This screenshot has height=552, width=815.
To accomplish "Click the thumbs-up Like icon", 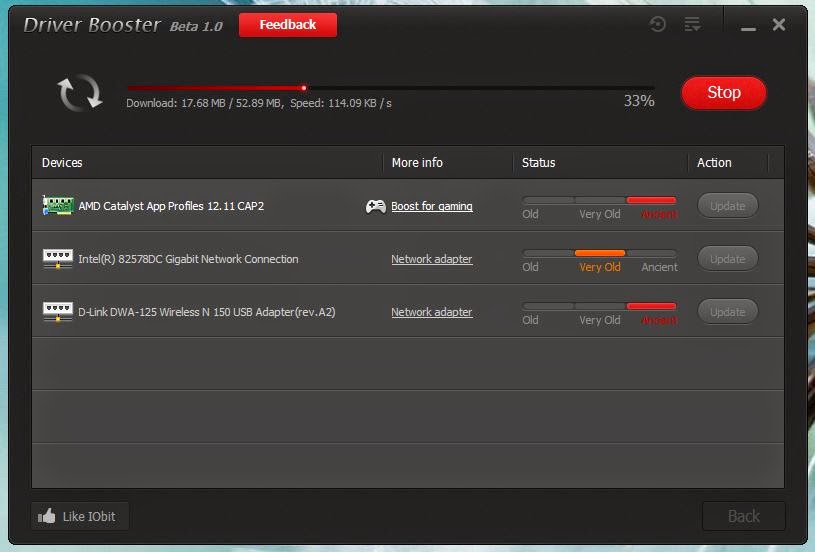I will click(x=46, y=516).
